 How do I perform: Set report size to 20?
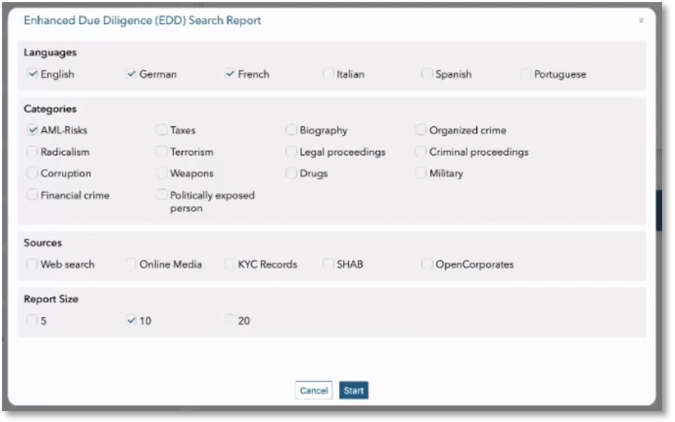pyautogui.click(x=230, y=321)
